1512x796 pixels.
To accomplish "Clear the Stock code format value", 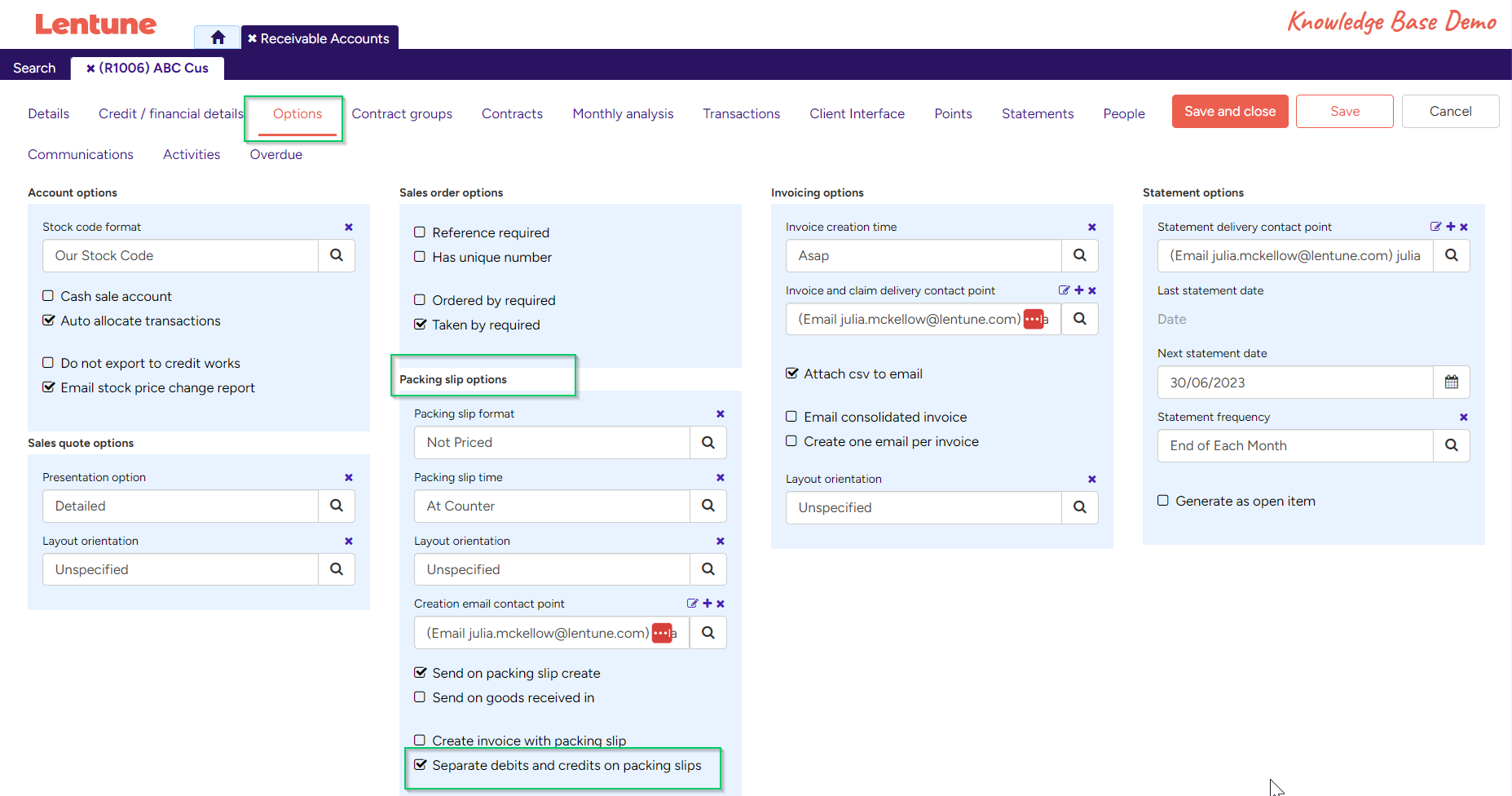I will coord(349,228).
